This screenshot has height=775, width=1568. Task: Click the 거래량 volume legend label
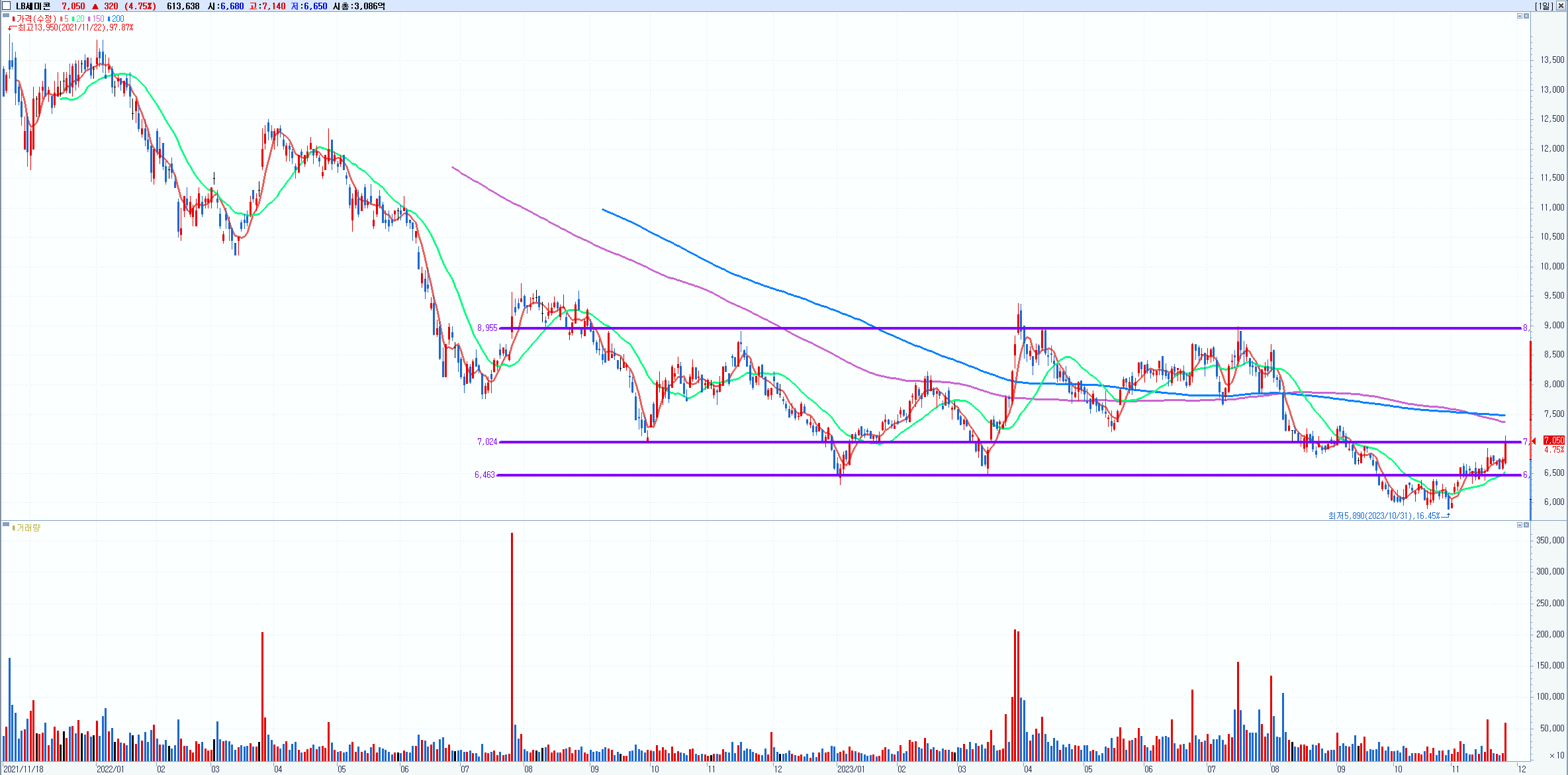[28, 528]
